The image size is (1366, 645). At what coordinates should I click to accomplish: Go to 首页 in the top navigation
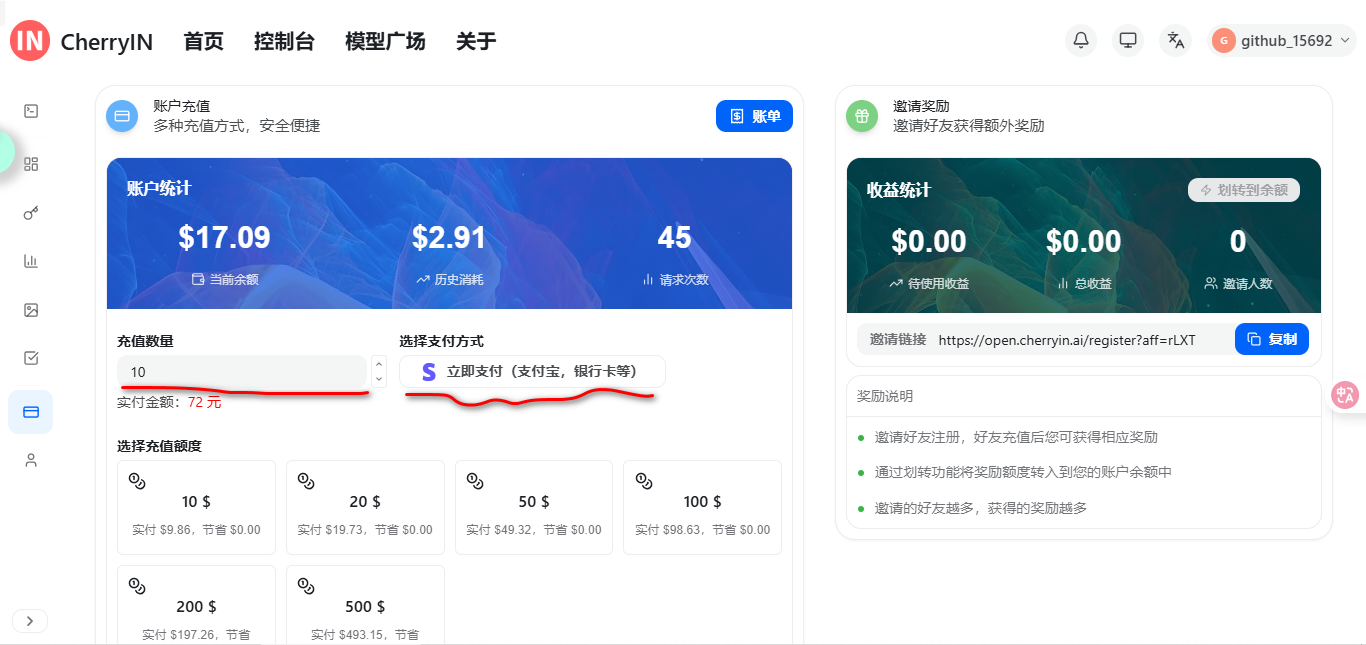[x=204, y=41]
